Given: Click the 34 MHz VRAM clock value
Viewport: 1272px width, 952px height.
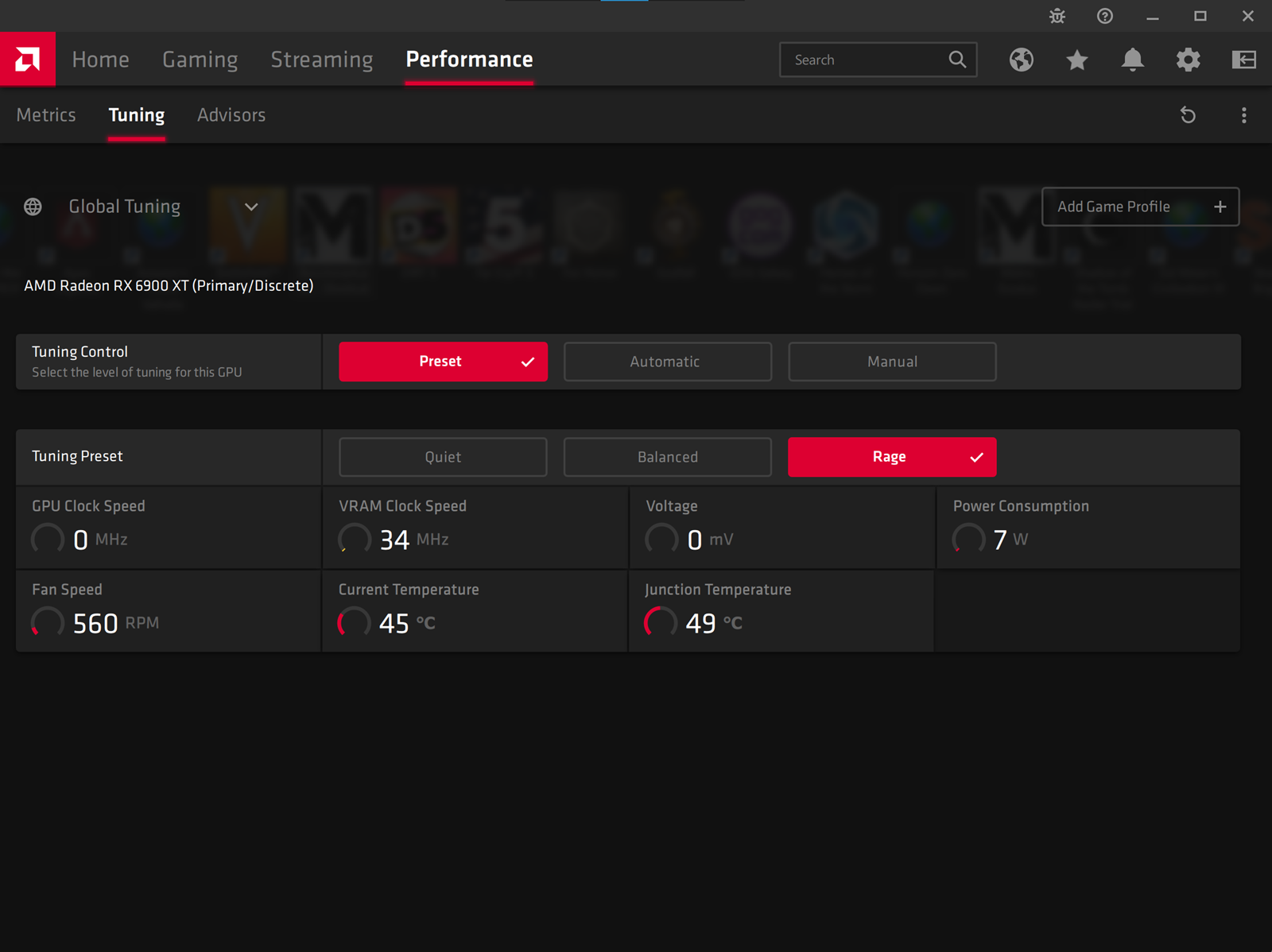Looking at the screenshot, I should (414, 540).
